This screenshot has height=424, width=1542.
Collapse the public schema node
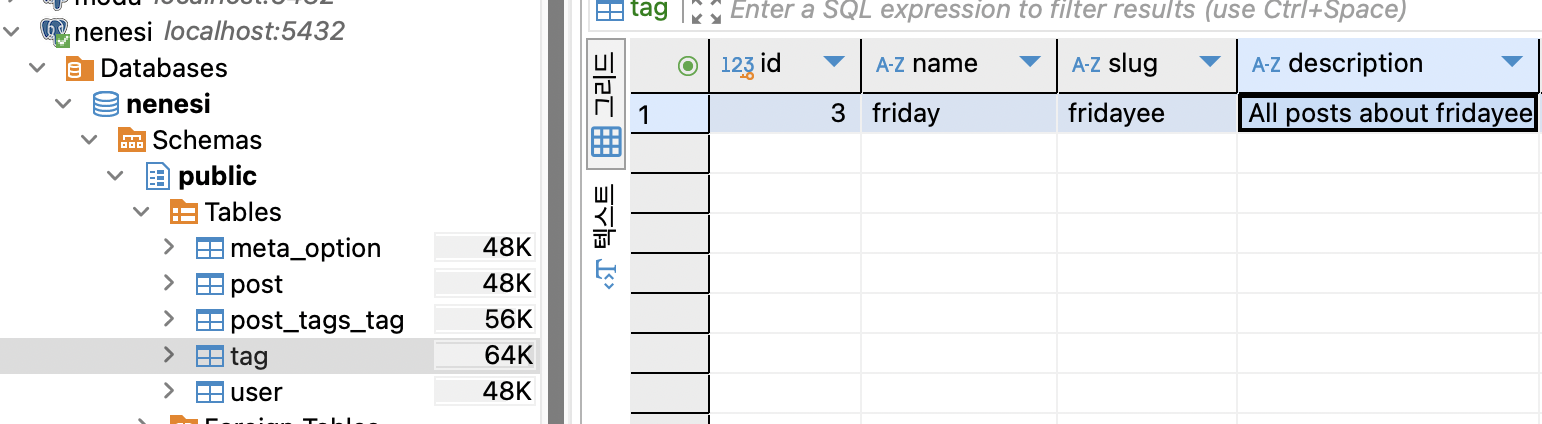(118, 176)
